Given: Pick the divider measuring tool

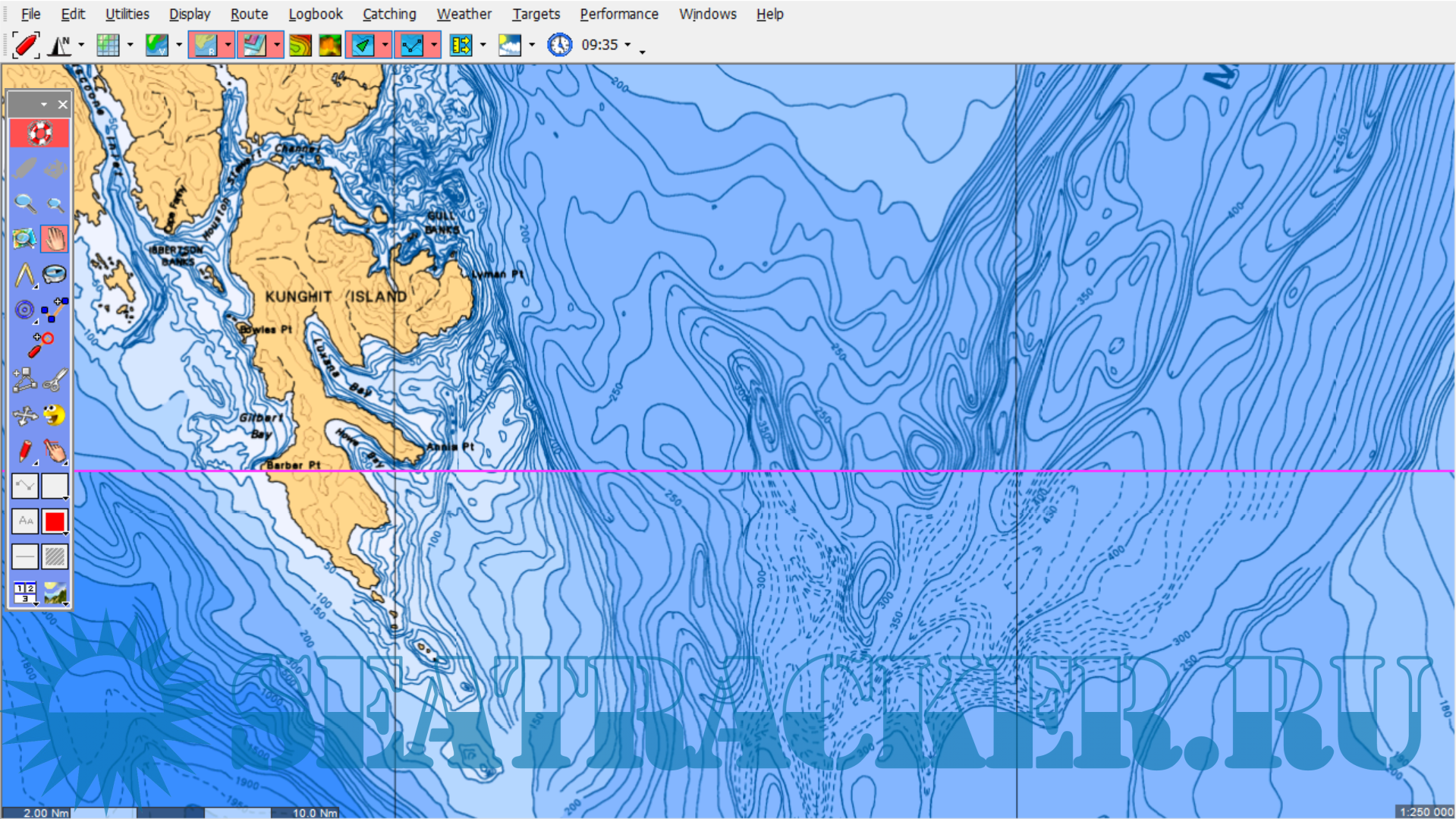Looking at the screenshot, I should (25, 275).
